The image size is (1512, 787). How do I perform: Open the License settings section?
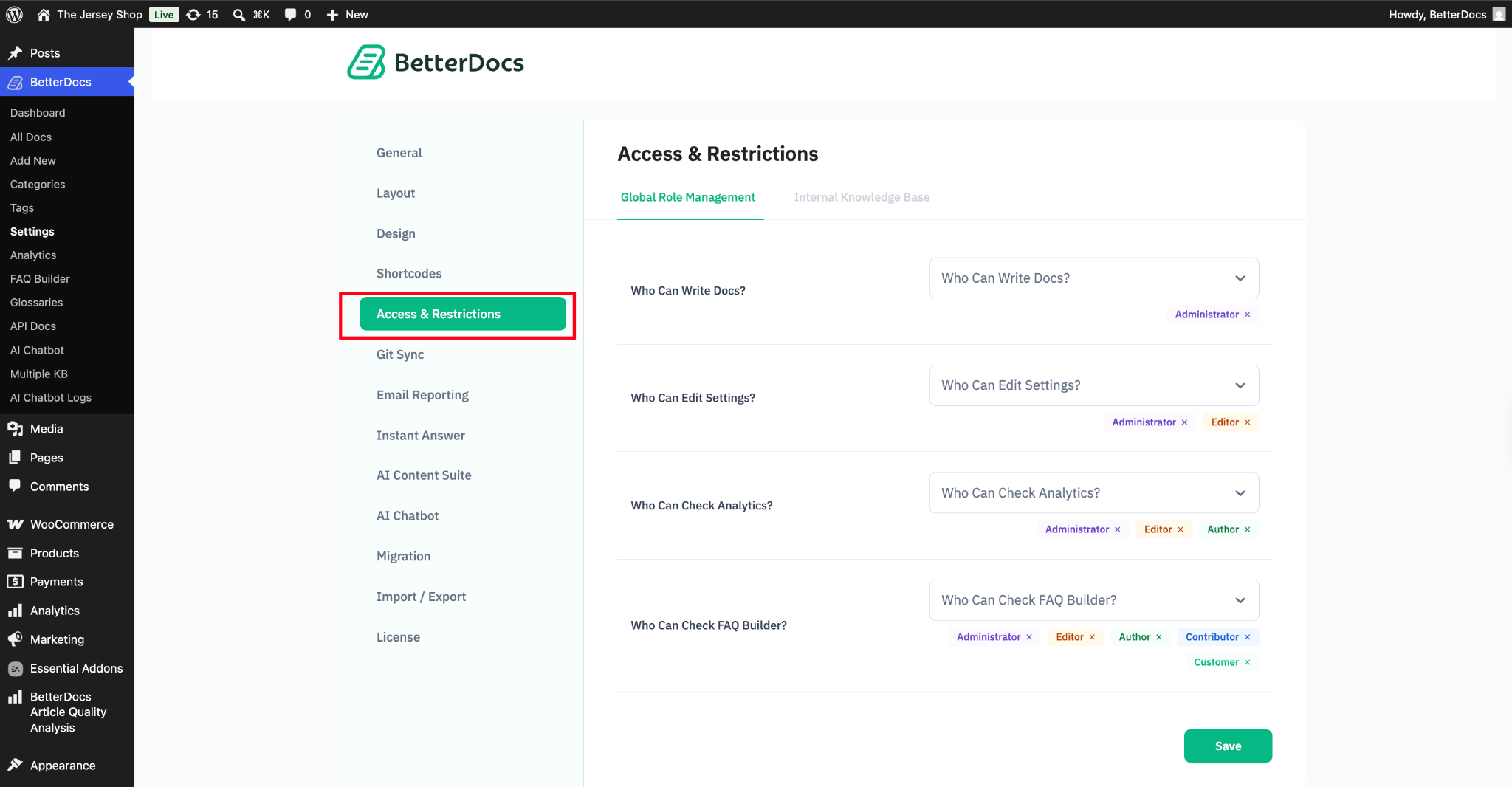click(x=398, y=637)
